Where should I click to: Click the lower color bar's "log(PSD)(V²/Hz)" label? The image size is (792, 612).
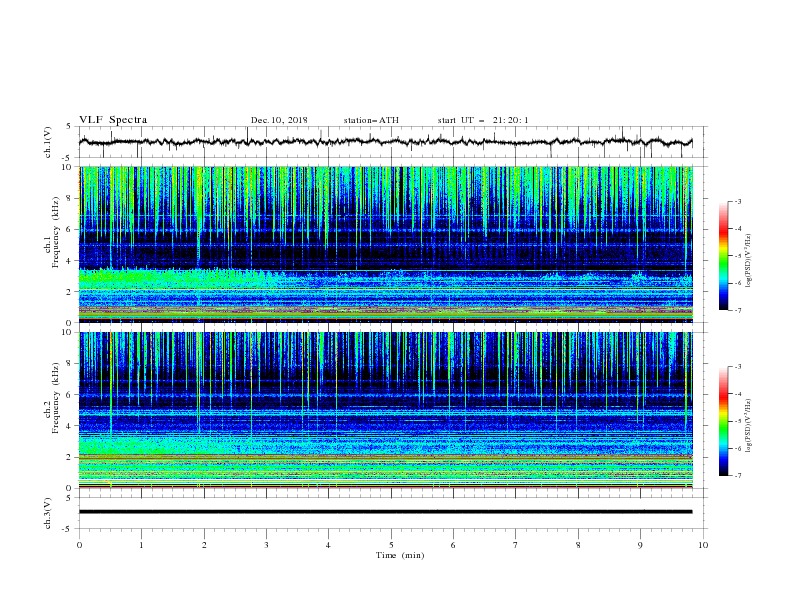point(748,426)
